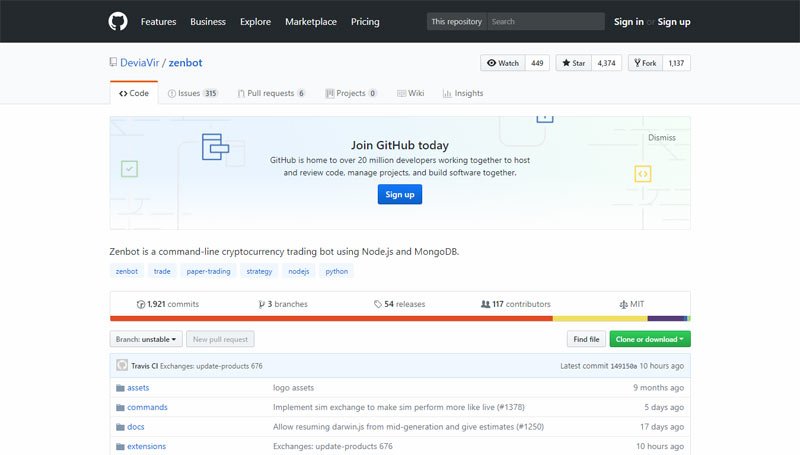800x455 pixels.
Task: Switch to the Issues tab
Action: [193, 93]
